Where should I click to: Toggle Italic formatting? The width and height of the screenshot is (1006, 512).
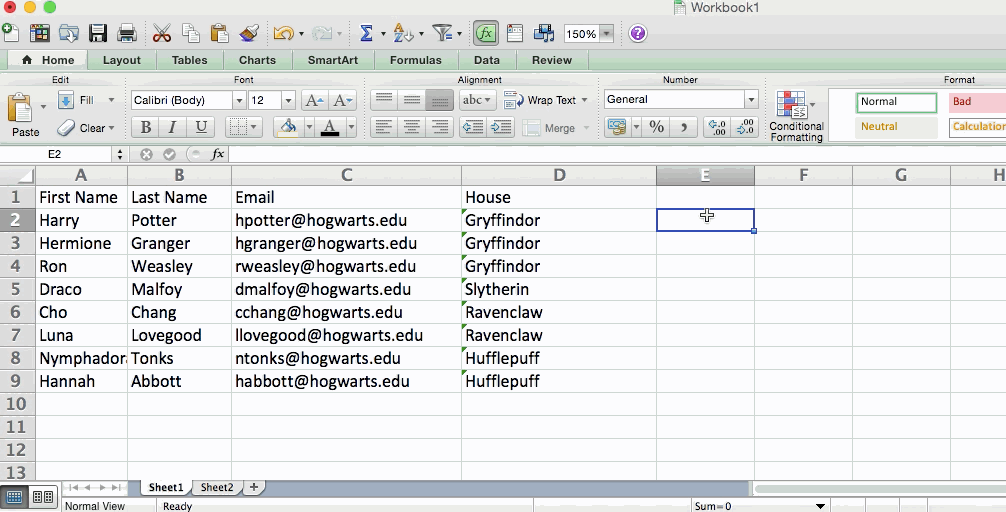[x=173, y=127]
